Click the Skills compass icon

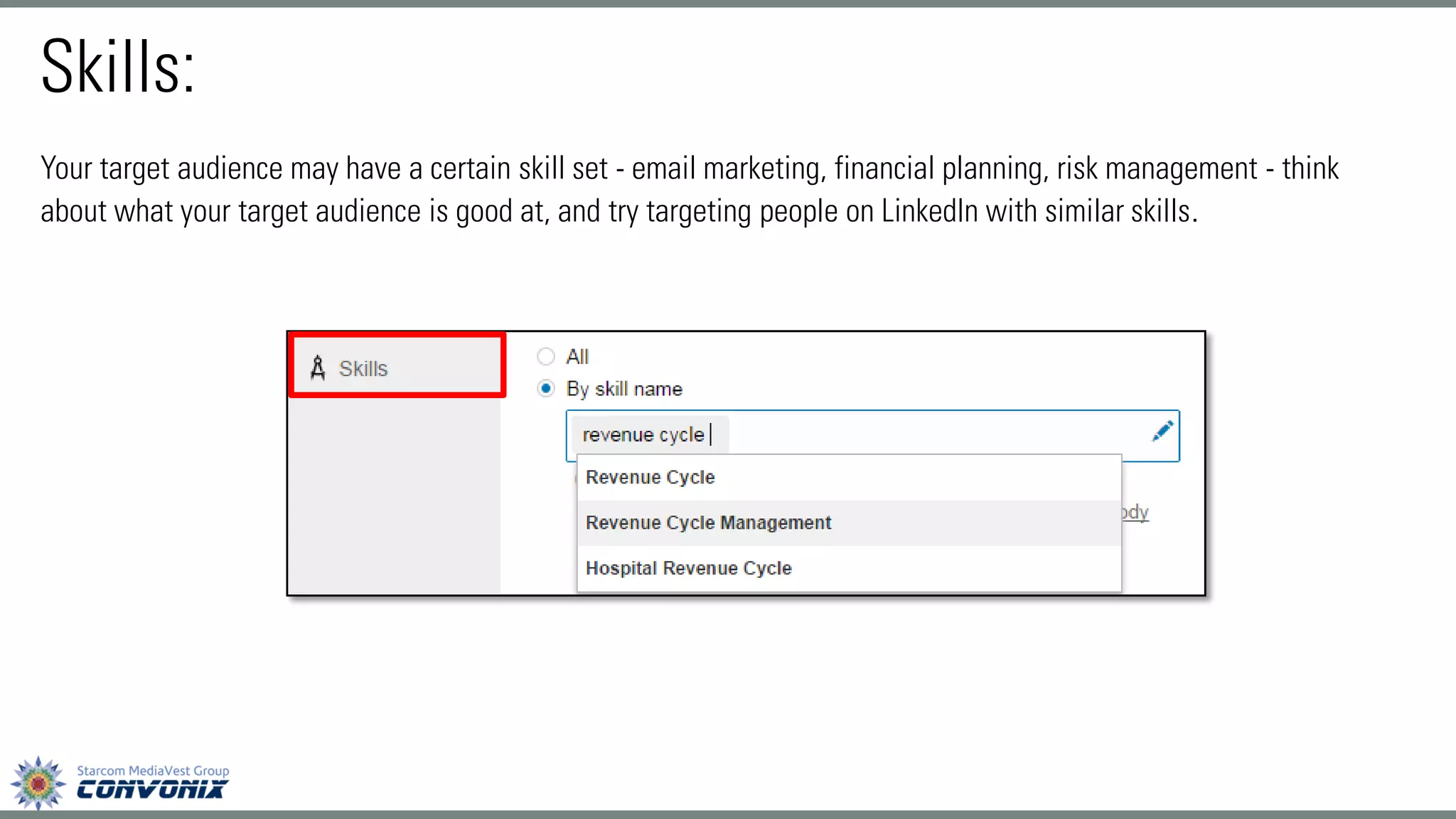[x=318, y=368]
